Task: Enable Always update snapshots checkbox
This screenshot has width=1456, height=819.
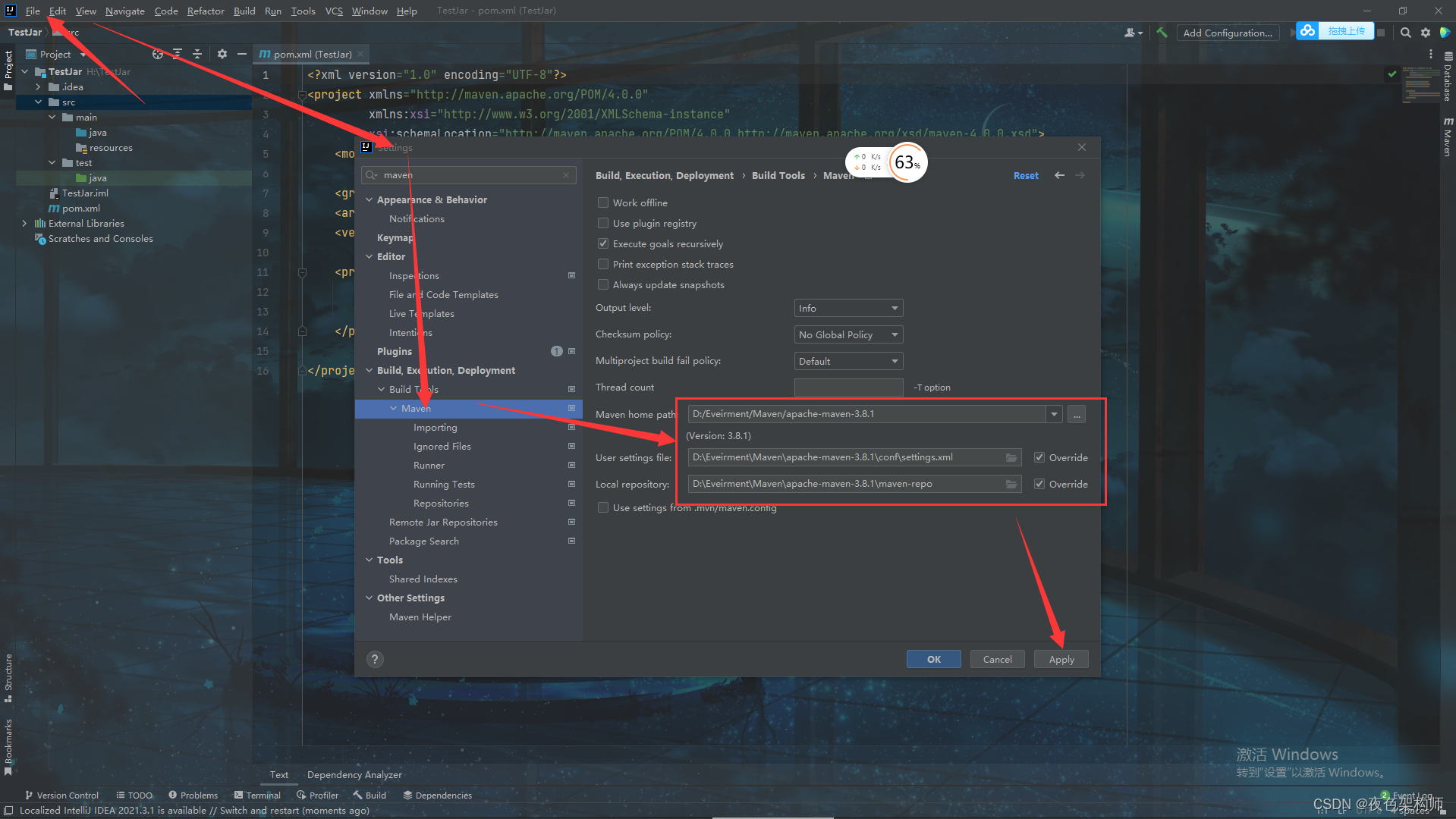Action: (603, 284)
